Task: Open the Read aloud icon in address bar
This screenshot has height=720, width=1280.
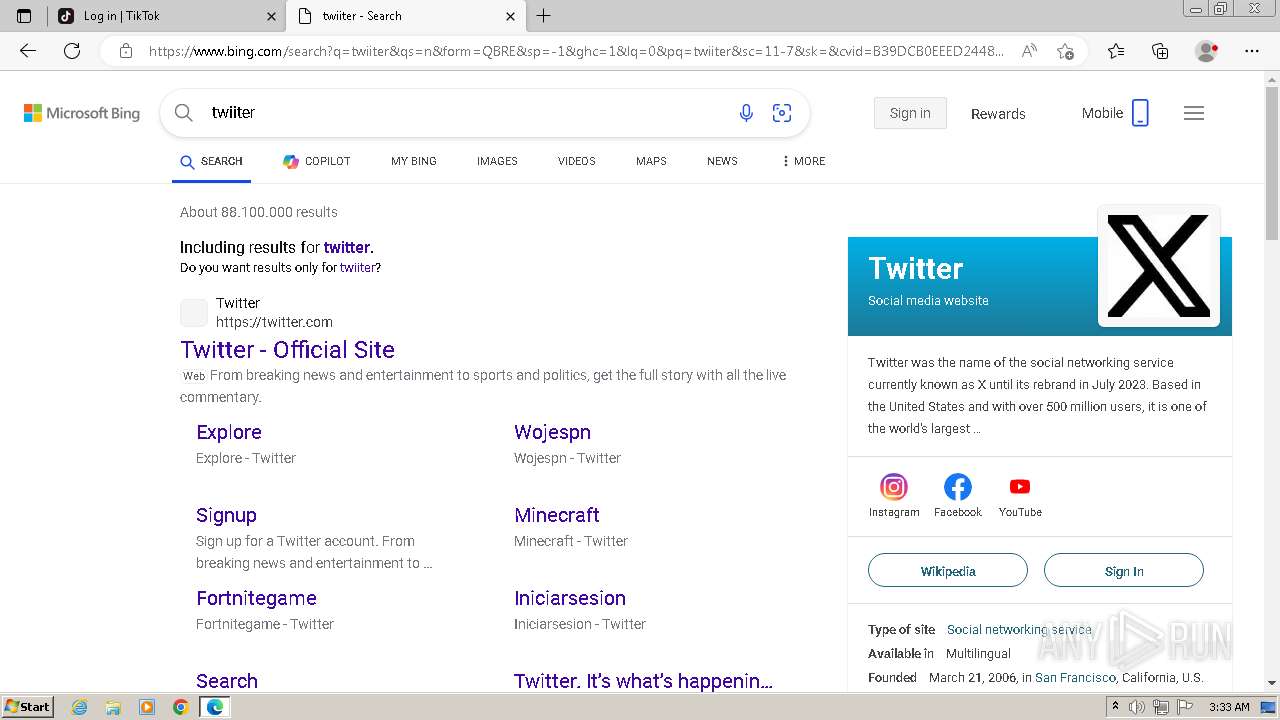Action: [1029, 51]
